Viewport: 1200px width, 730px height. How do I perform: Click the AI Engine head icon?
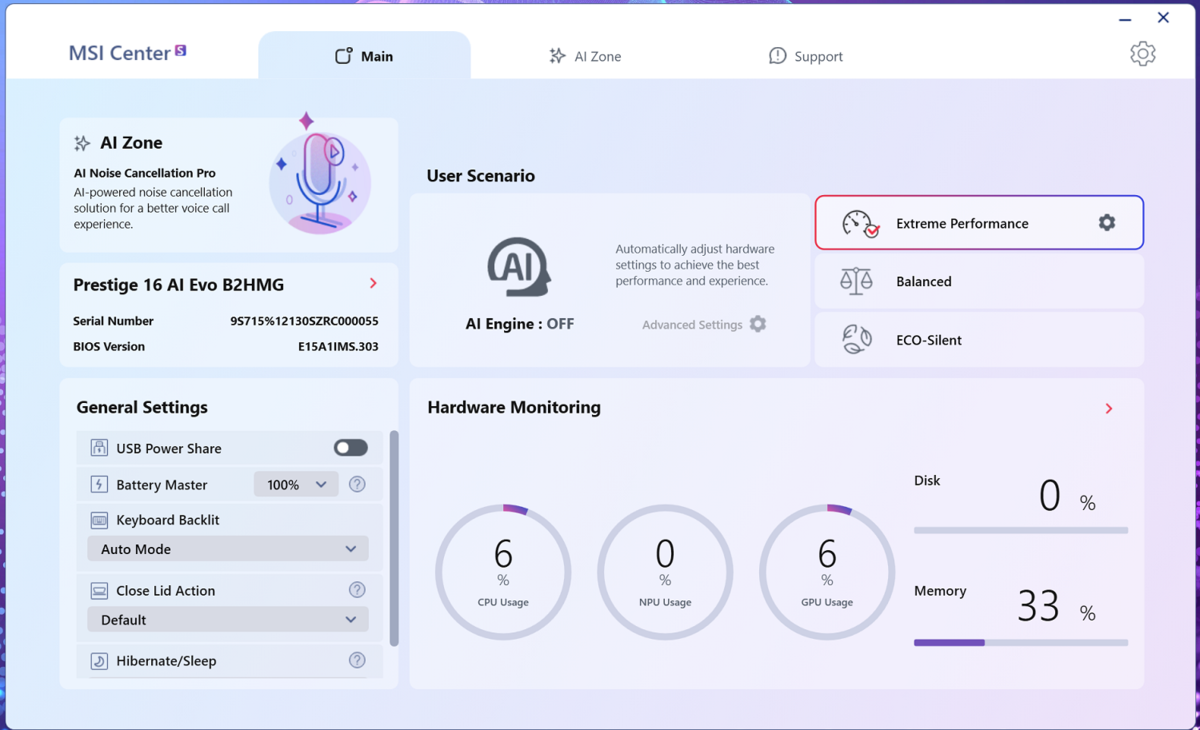(x=519, y=267)
